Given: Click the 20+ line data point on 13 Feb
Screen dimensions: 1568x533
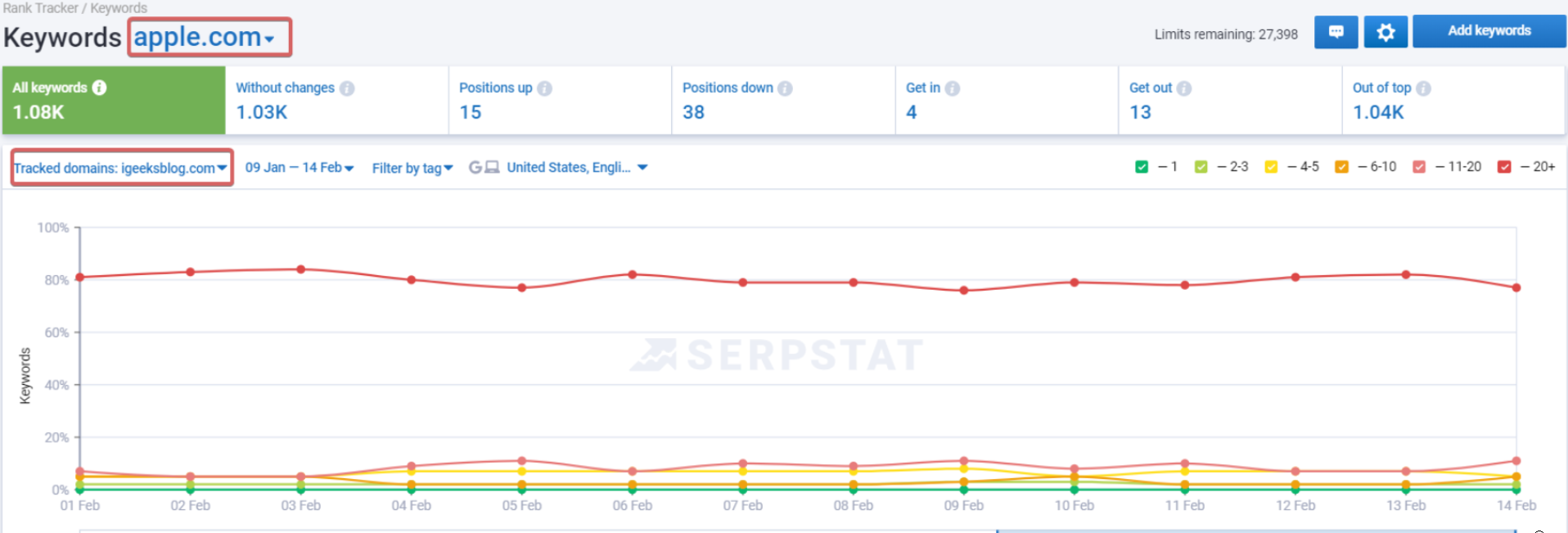Looking at the screenshot, I should pyautogui.click(x=1406, y=274).
